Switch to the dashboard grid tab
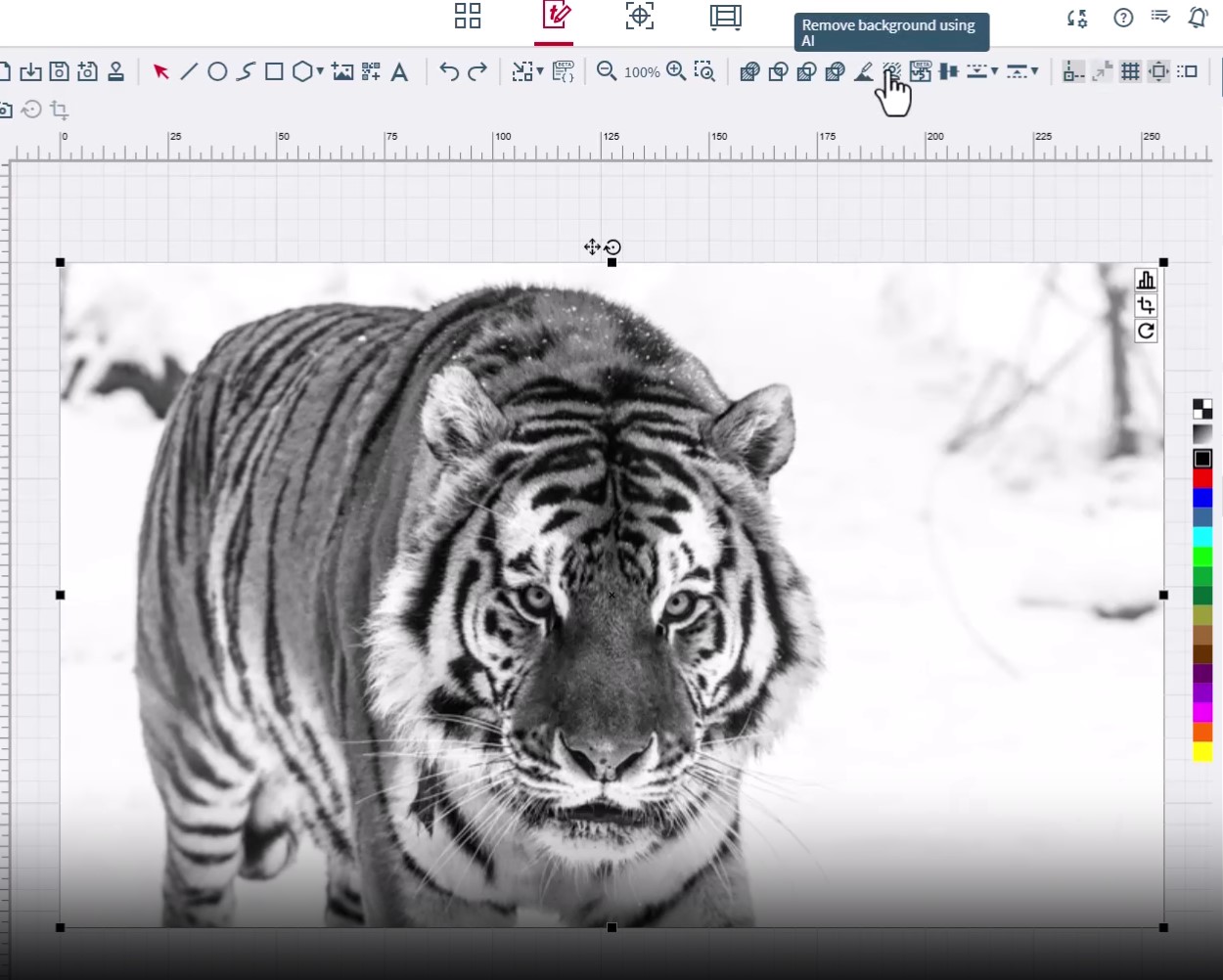1223x980 pixels. tap(468, 16)
